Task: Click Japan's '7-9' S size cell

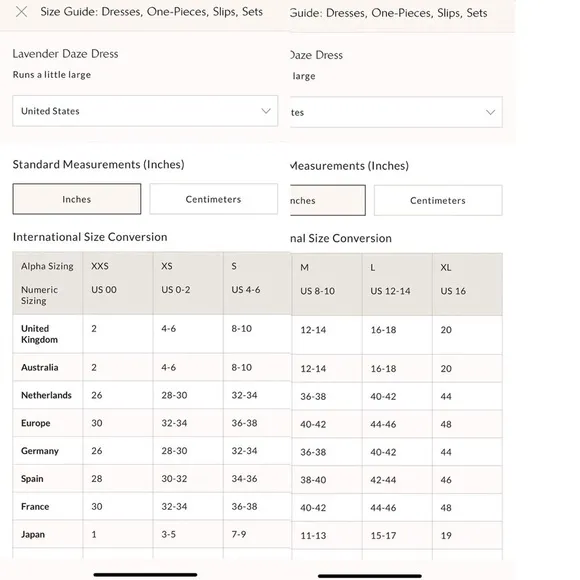Action: coord(239,535)
